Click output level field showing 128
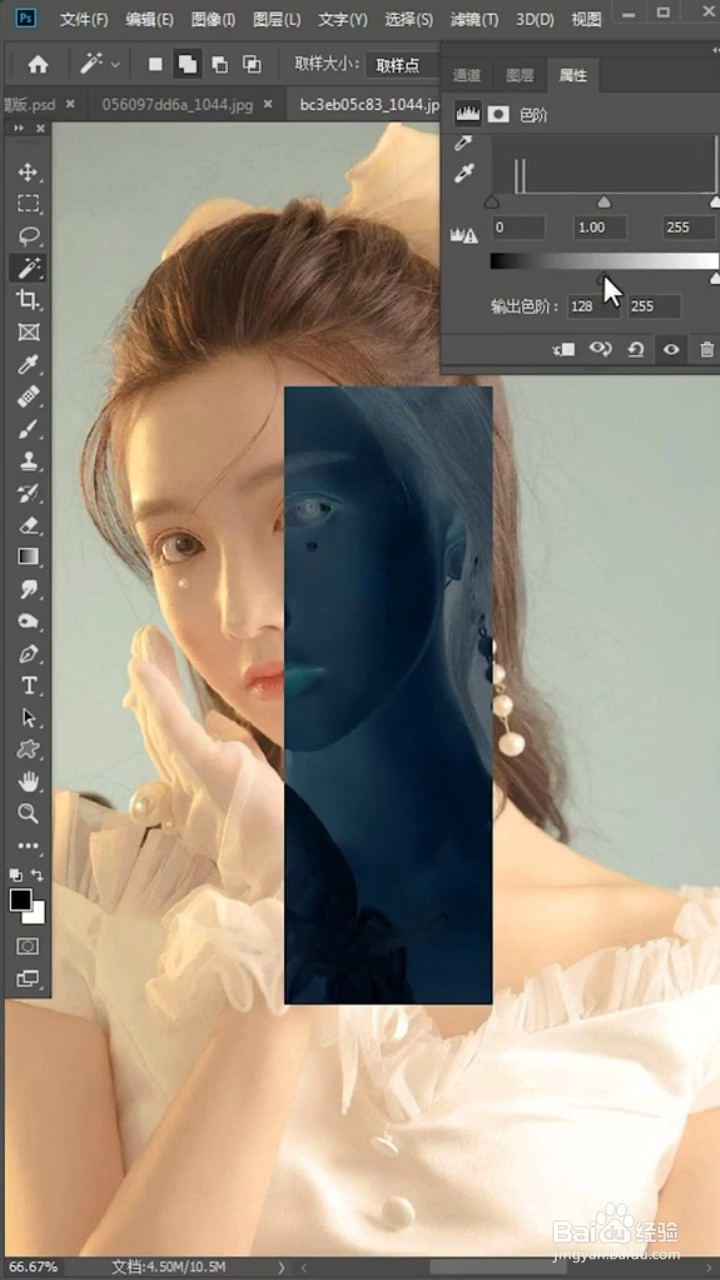Viewport: 720px width, 1280px height. click(592, 306)
